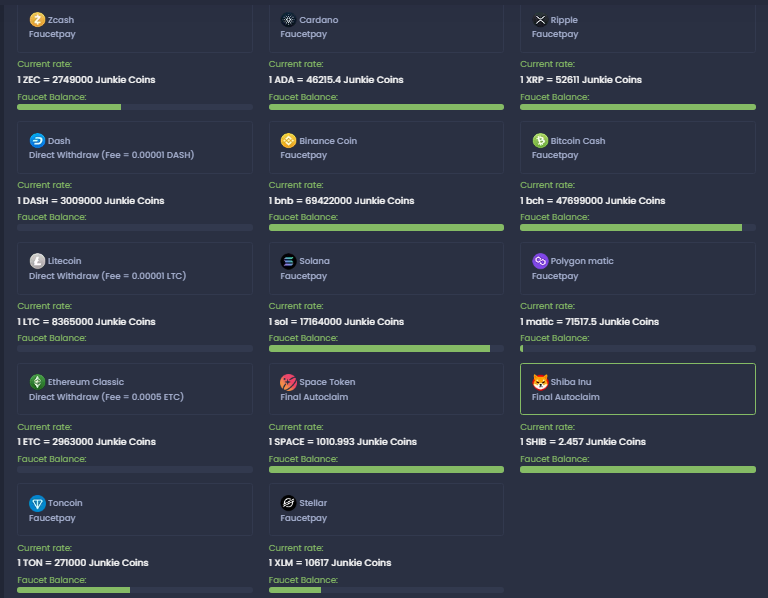
Task: Click the '1 matic = 71517.5 Junkie Coins' rate
Action: [590, 321]
